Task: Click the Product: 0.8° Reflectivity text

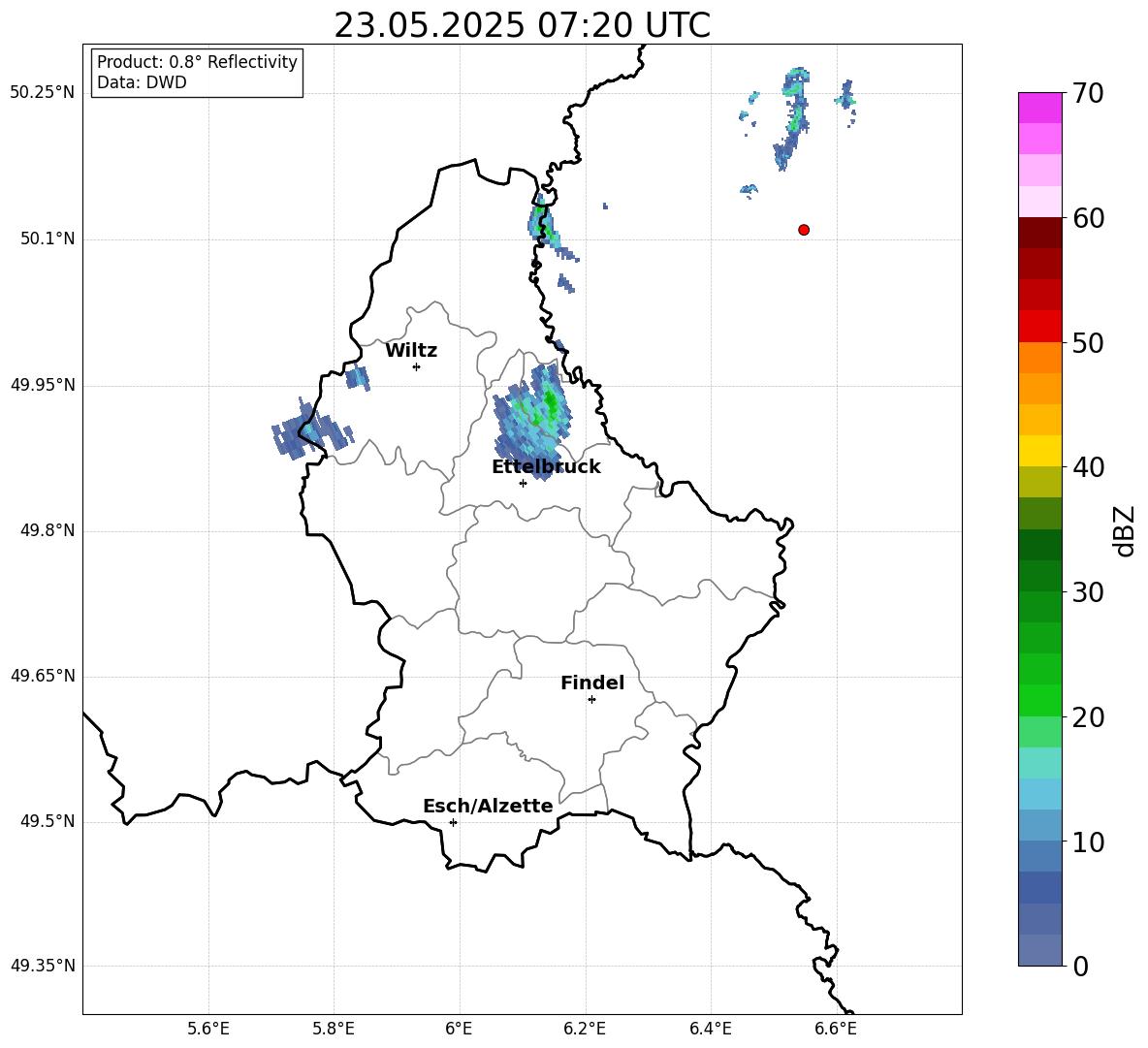Action: tap(197, 62)
